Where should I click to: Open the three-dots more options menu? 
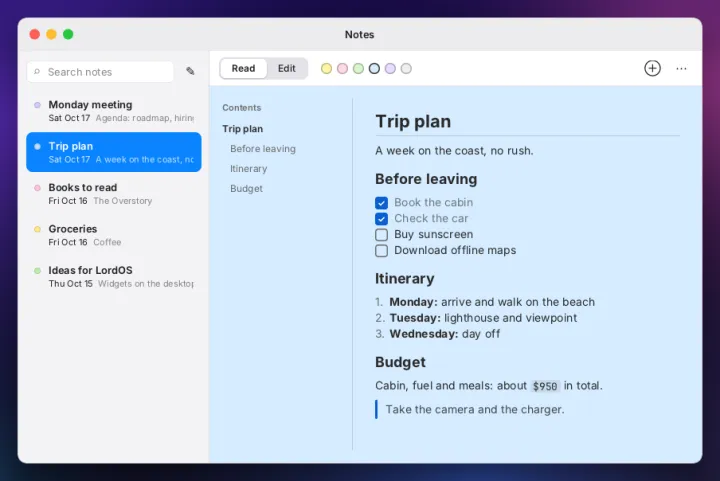(x=681, y=68)
